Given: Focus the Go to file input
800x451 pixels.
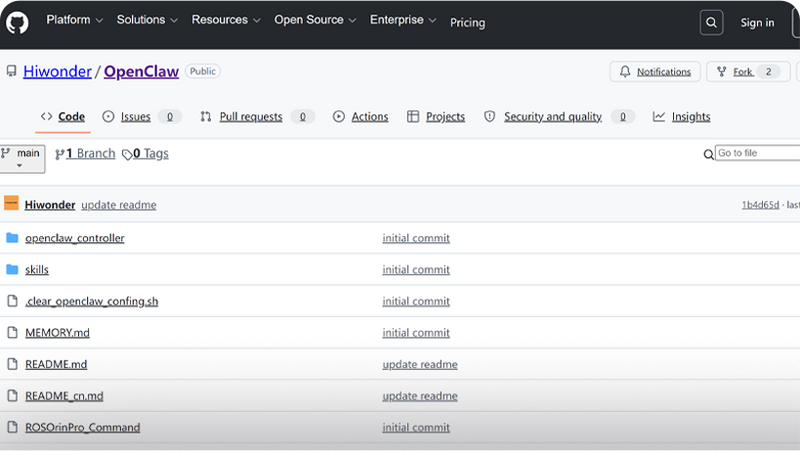Looking at the screenshot, I should pos(758,153).
